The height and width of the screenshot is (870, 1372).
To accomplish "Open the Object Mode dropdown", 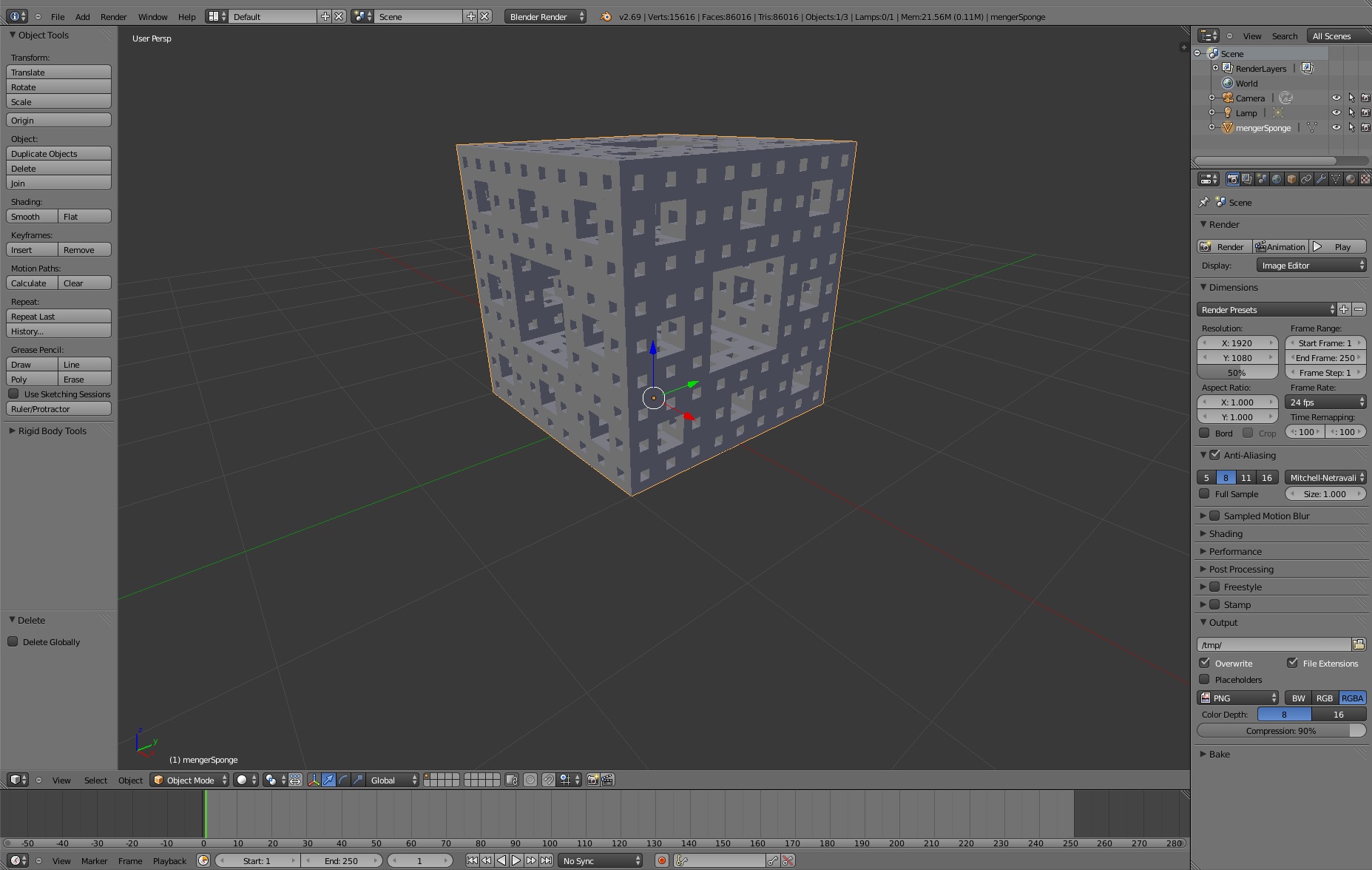I will [189, 780].
